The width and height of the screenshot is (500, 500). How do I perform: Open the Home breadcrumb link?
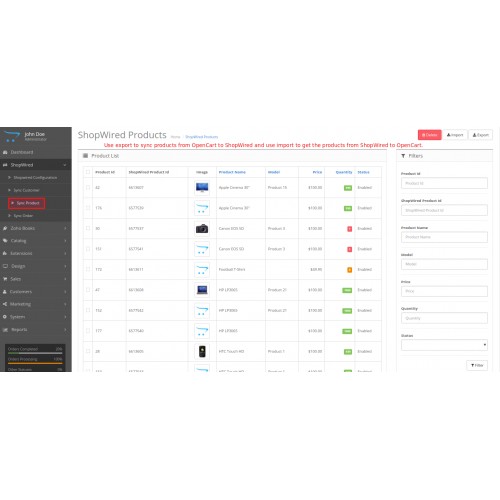point(175,137)
